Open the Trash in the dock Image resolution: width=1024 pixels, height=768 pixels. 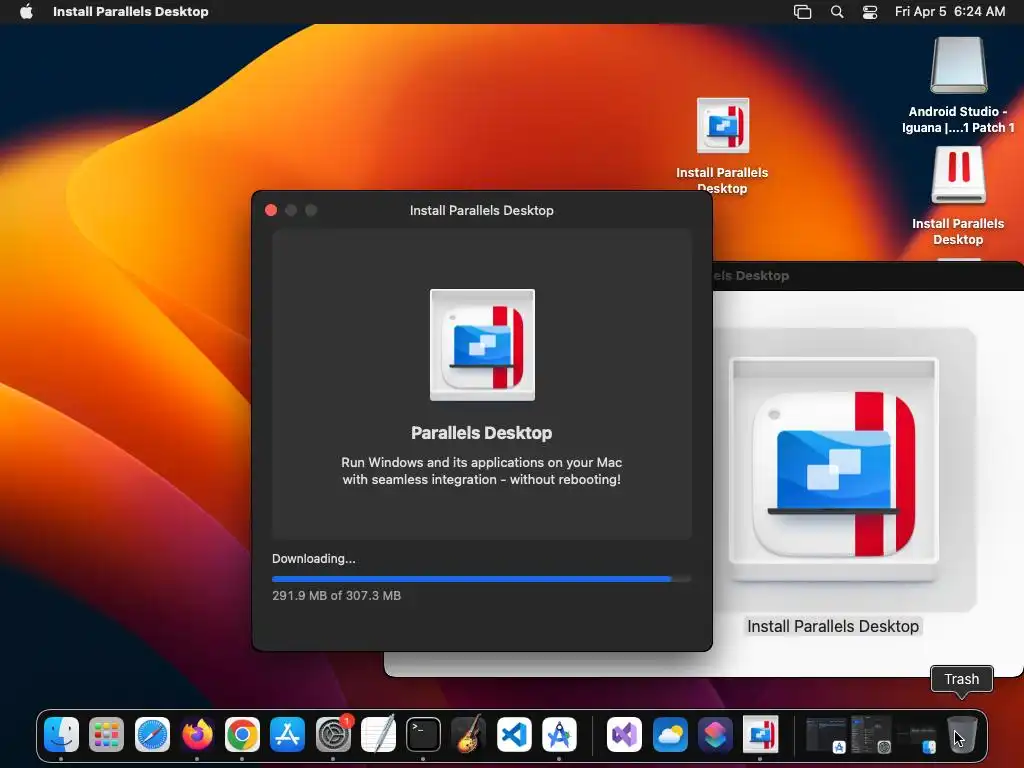tap(962, 735)
